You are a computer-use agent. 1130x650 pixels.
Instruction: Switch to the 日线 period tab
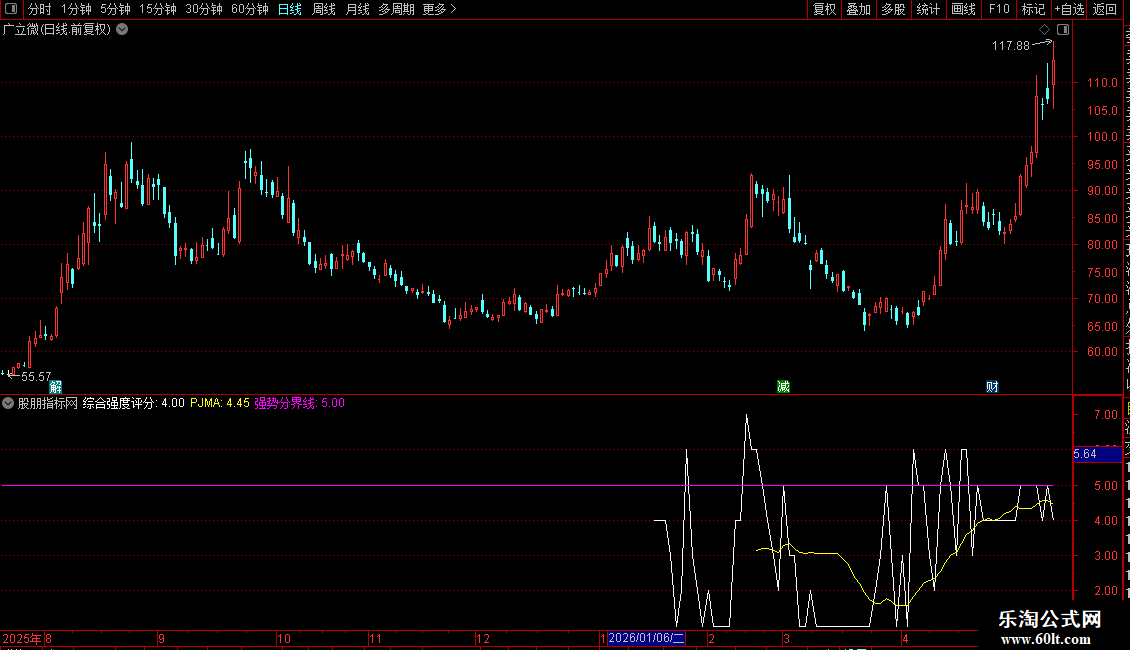coord(290,9)
